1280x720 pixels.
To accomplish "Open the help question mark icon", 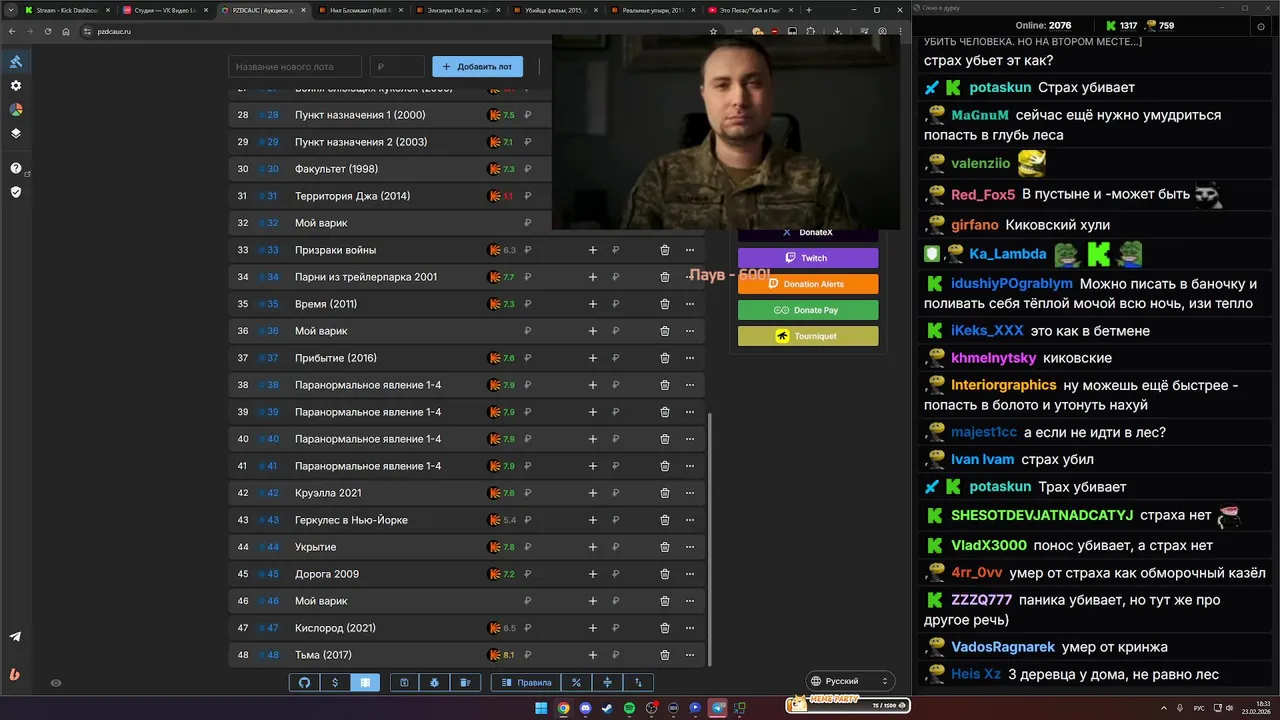I will click(16, 168).
